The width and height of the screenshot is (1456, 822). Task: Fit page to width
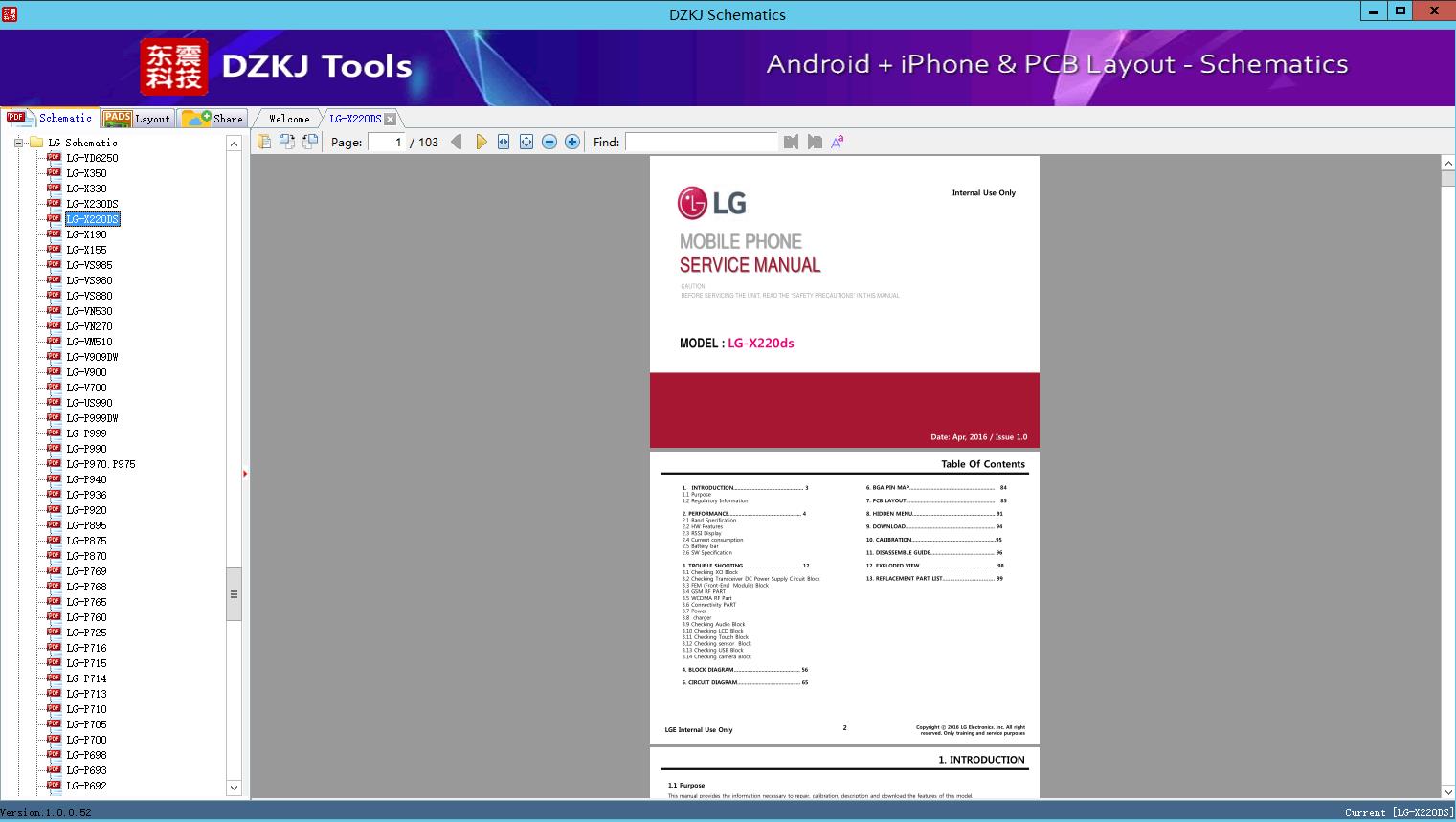tap(504, 142)
